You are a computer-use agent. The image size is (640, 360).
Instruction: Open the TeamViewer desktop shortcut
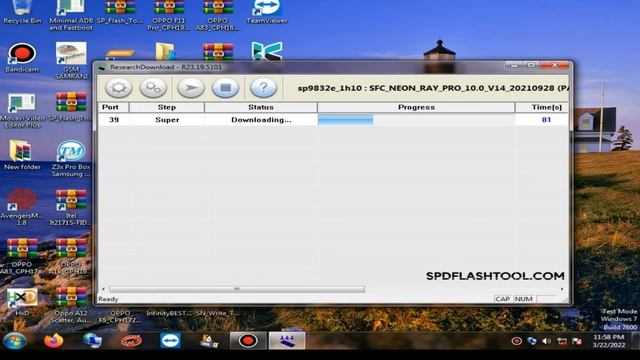(x=267, y=12)
